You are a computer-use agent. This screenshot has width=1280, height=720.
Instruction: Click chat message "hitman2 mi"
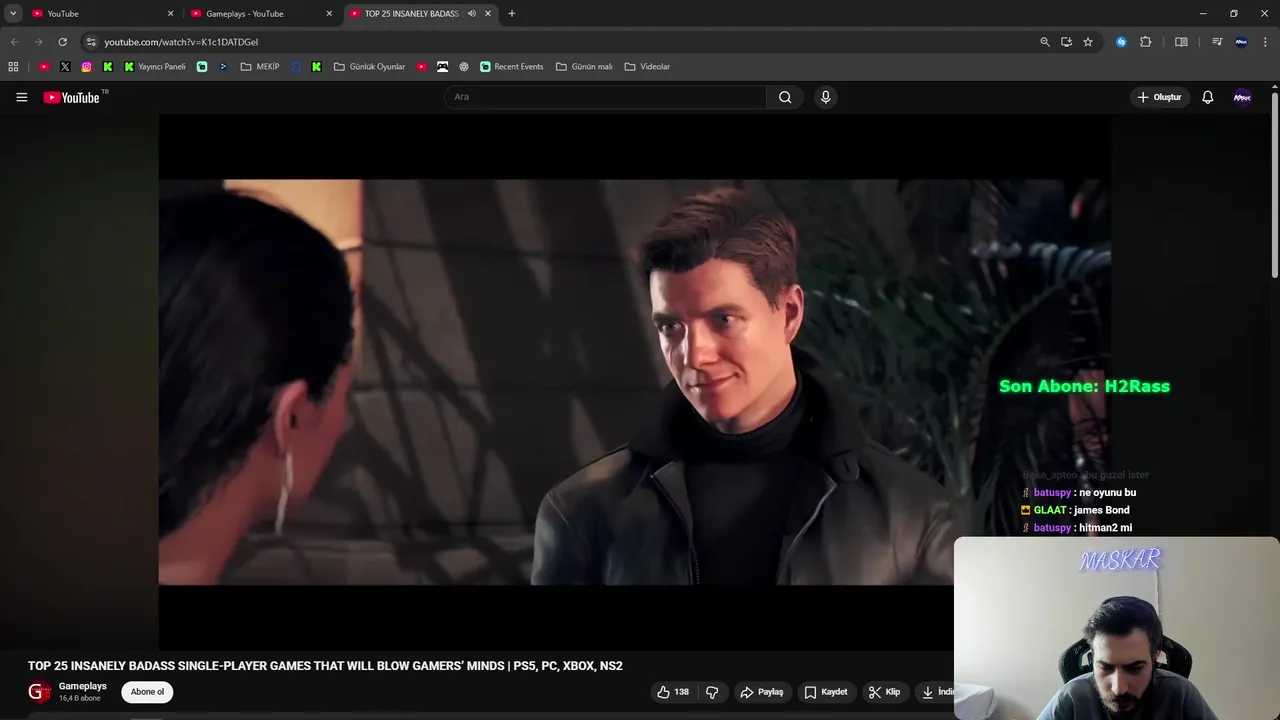1105,528
